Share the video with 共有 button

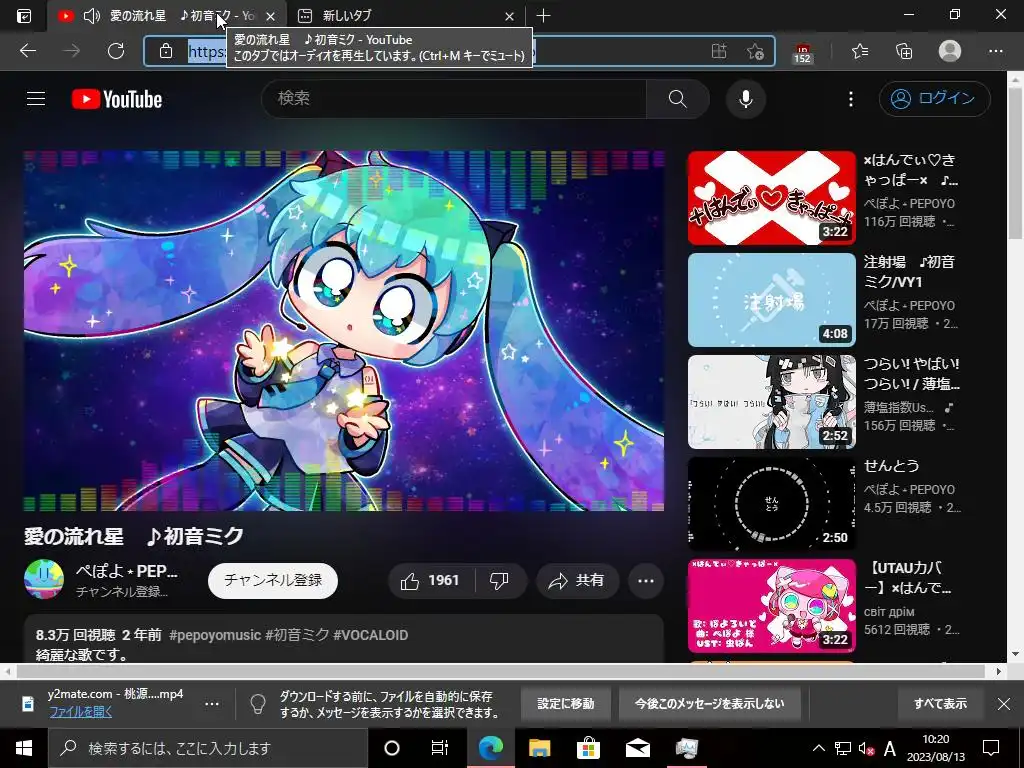point(577,581)
